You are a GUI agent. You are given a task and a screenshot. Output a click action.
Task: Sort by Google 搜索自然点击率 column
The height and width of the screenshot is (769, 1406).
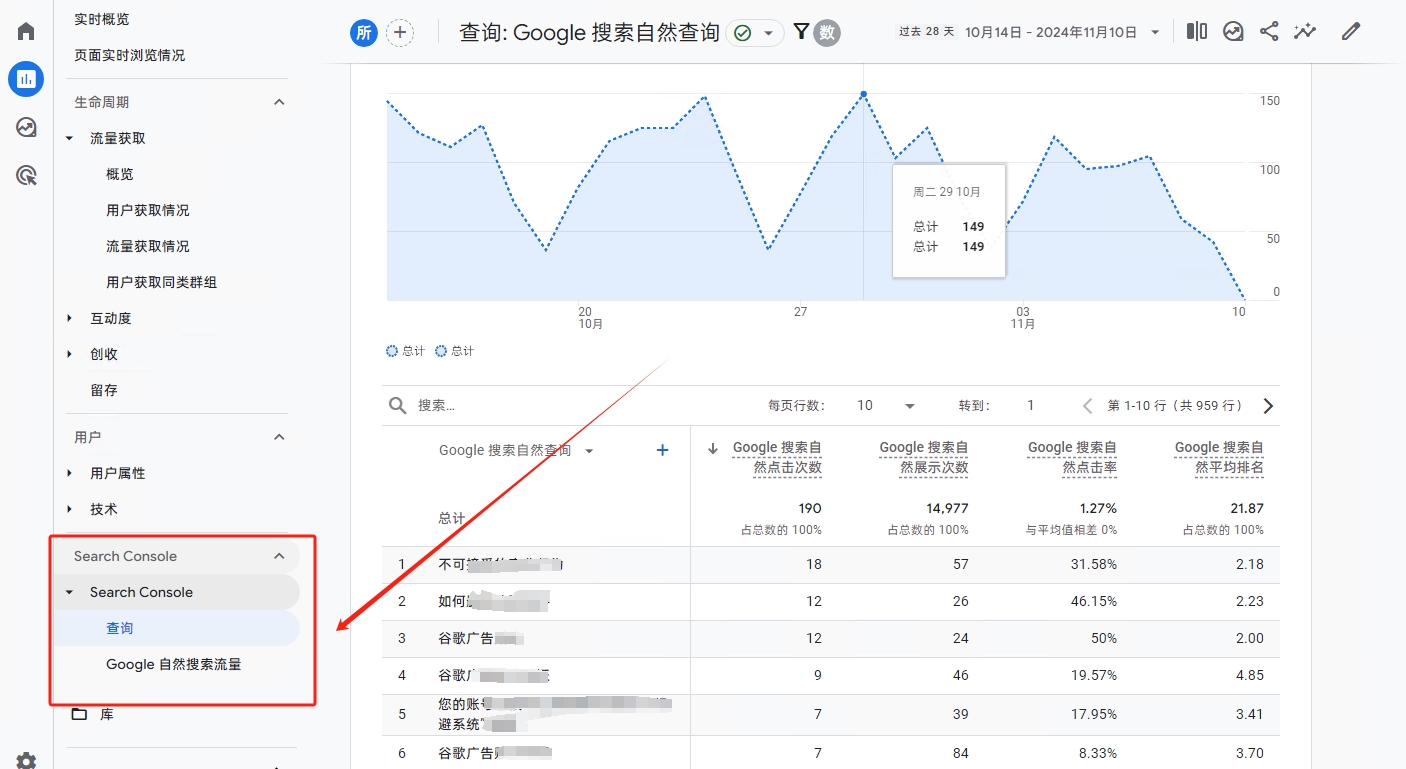click(x=1072, y=457)
